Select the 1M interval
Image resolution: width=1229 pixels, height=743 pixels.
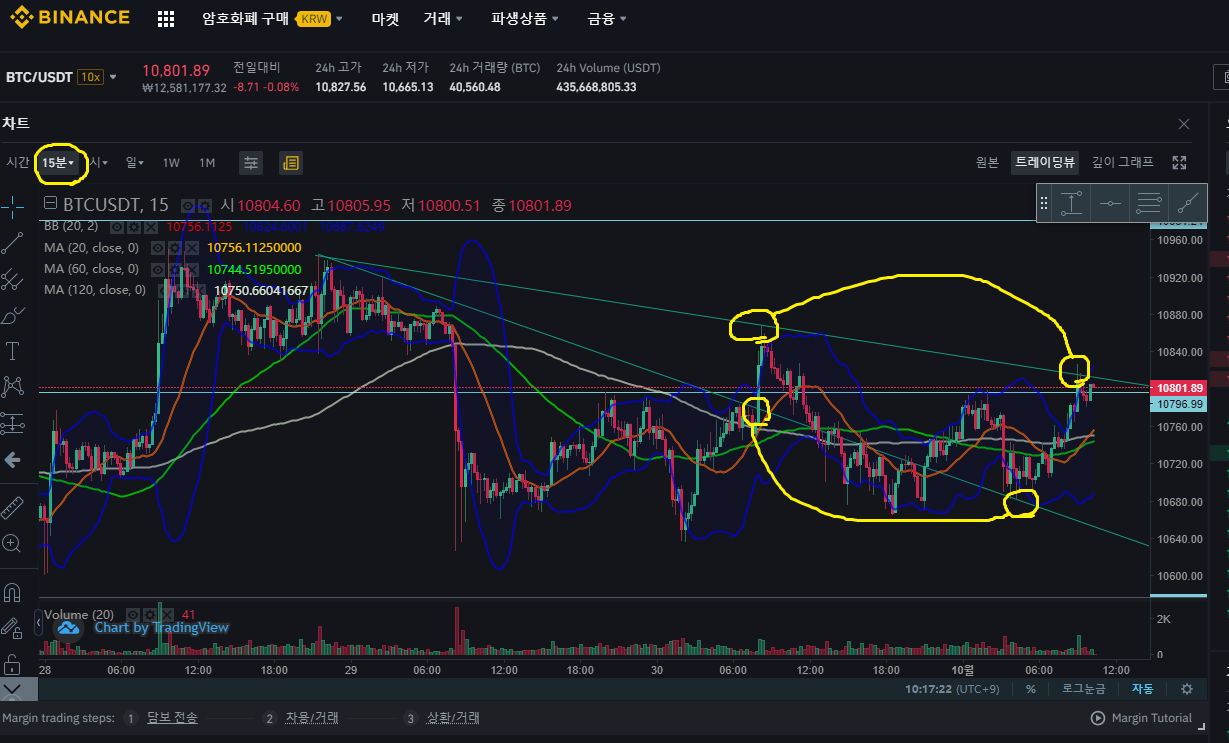pyautogui.click(x=207, y=162)
